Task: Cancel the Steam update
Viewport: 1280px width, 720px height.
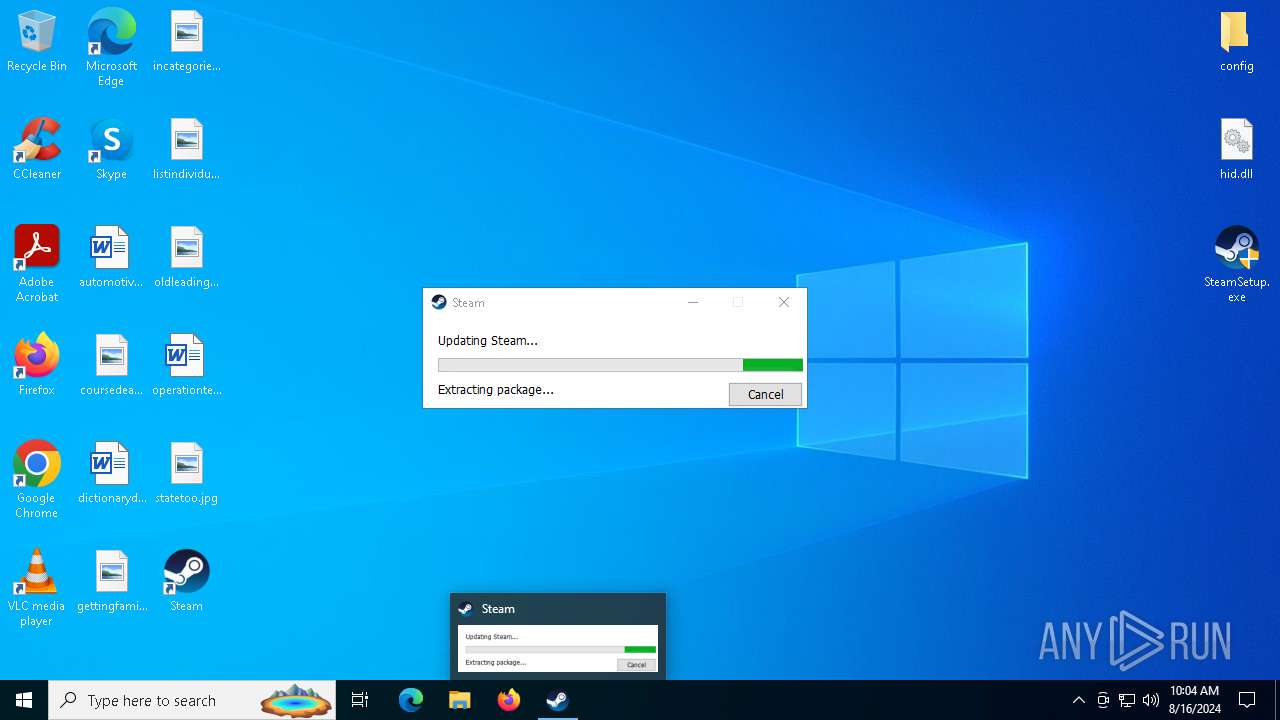Action: pyautogui.click(x=765, y=394)
